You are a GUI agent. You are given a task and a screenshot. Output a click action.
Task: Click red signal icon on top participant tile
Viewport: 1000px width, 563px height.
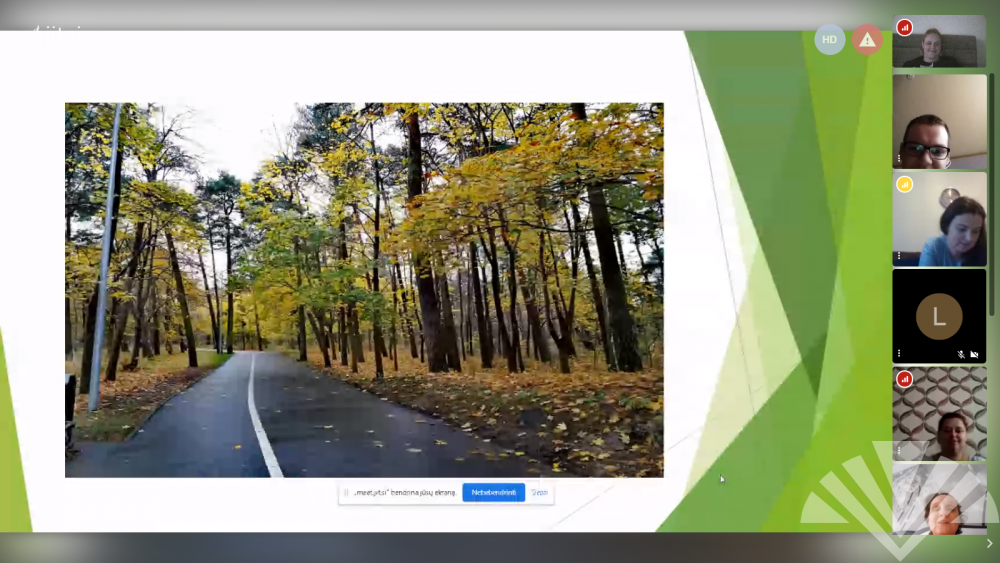[x=904, y=27]
